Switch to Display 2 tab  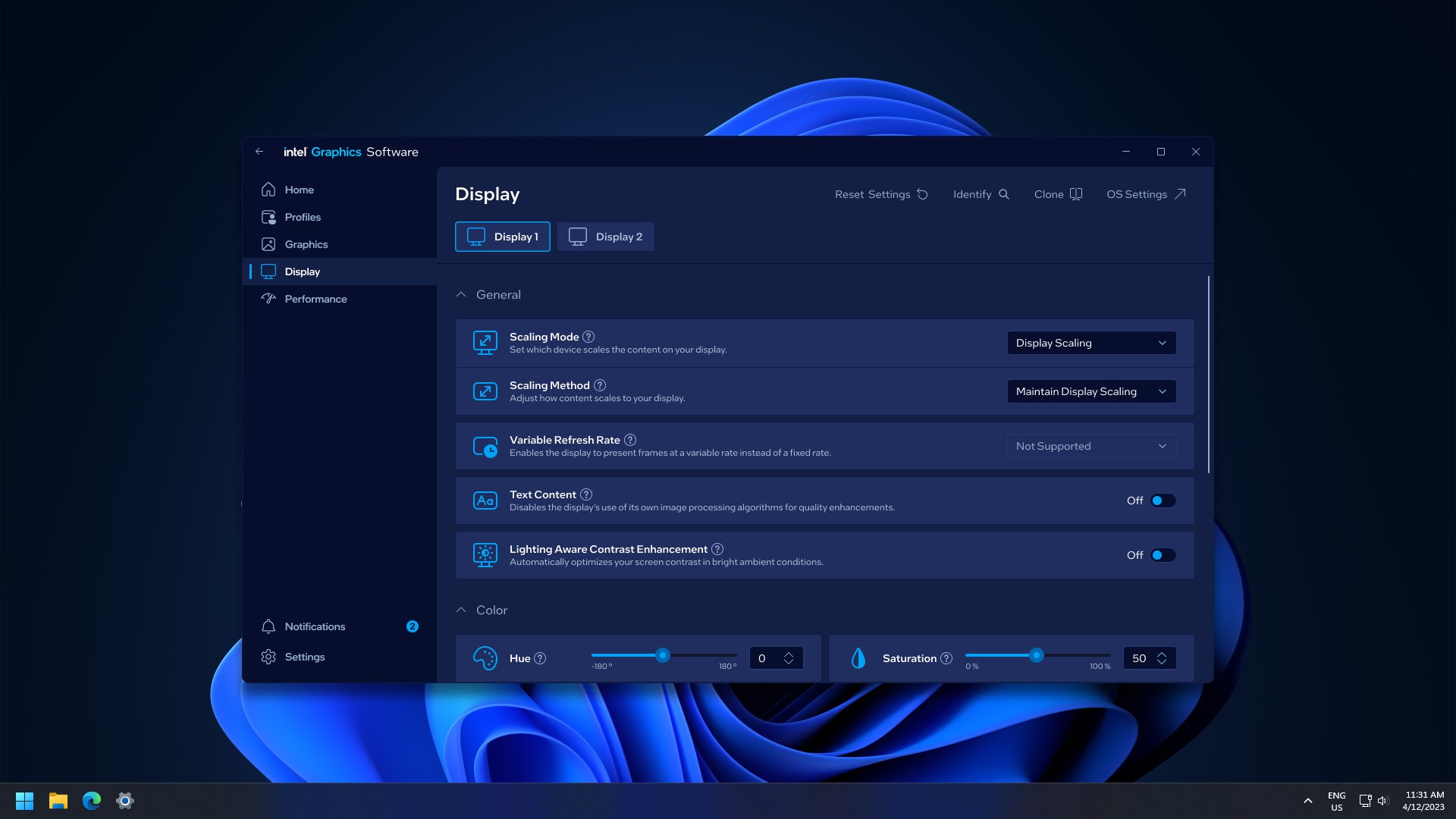click(x=605, y=237)
